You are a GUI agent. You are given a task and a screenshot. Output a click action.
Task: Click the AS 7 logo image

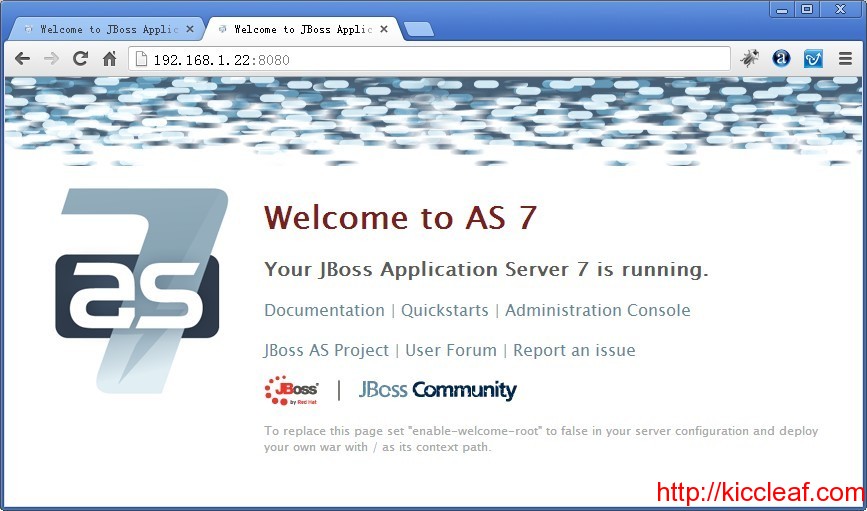pyautogui.click(x=142, y=290)
